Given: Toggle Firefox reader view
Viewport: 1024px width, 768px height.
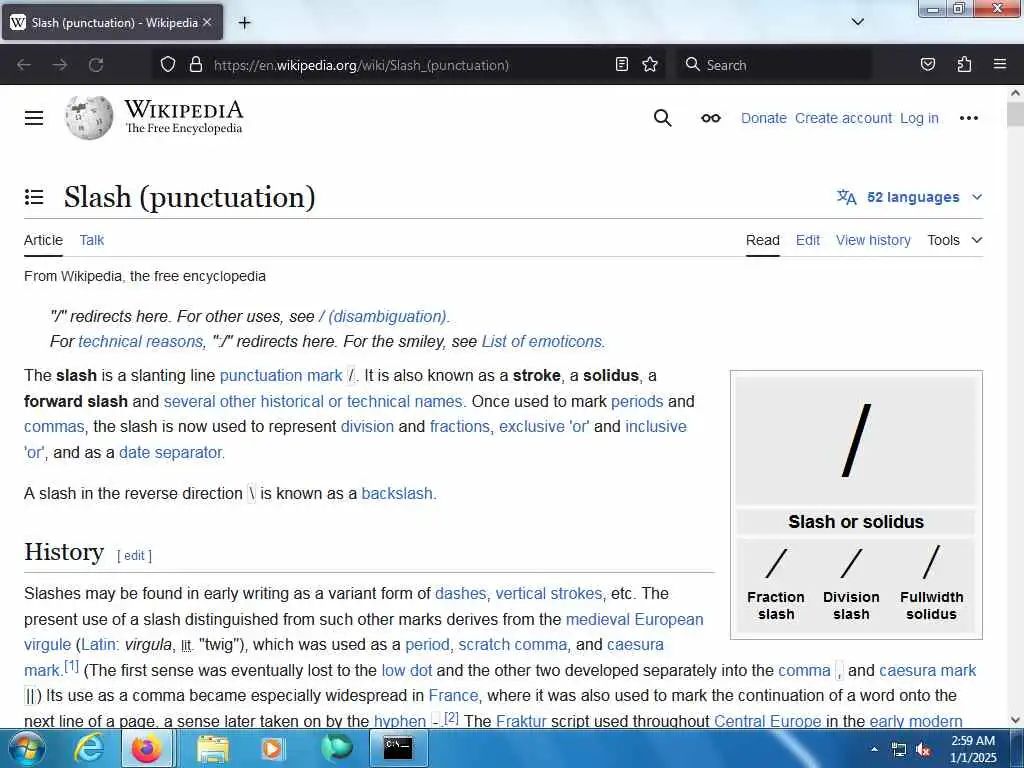Looking at the screenshot, I should (x=622, y=65).
